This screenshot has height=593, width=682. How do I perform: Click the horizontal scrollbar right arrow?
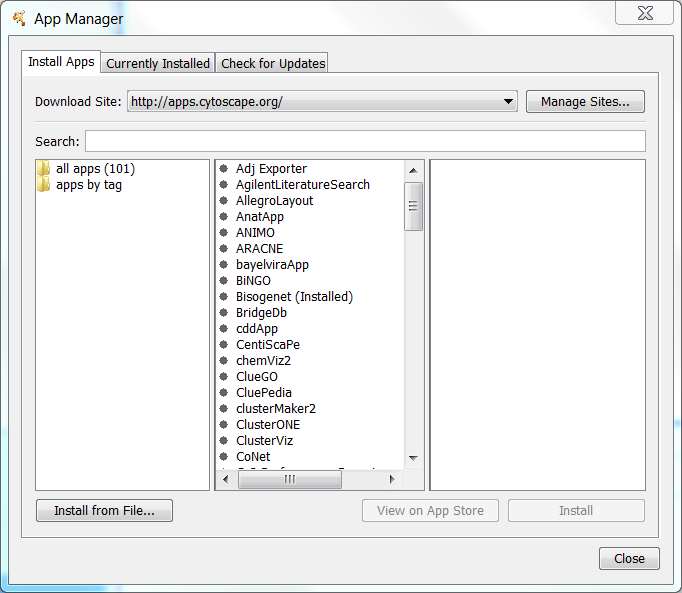(x=393, y=480)
